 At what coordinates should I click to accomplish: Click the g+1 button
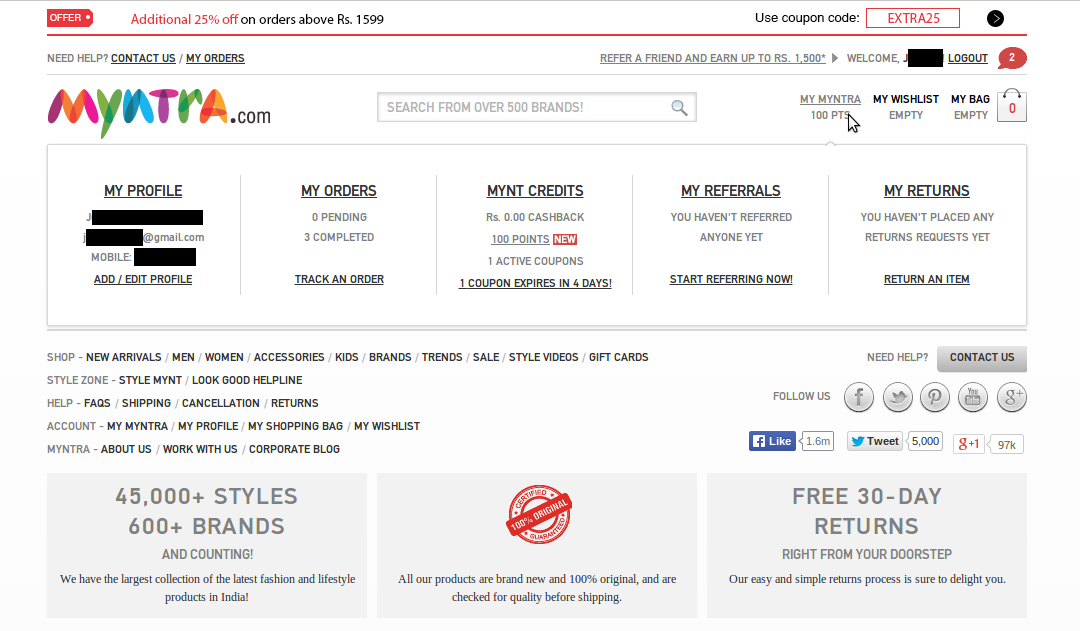pos(968,444)
